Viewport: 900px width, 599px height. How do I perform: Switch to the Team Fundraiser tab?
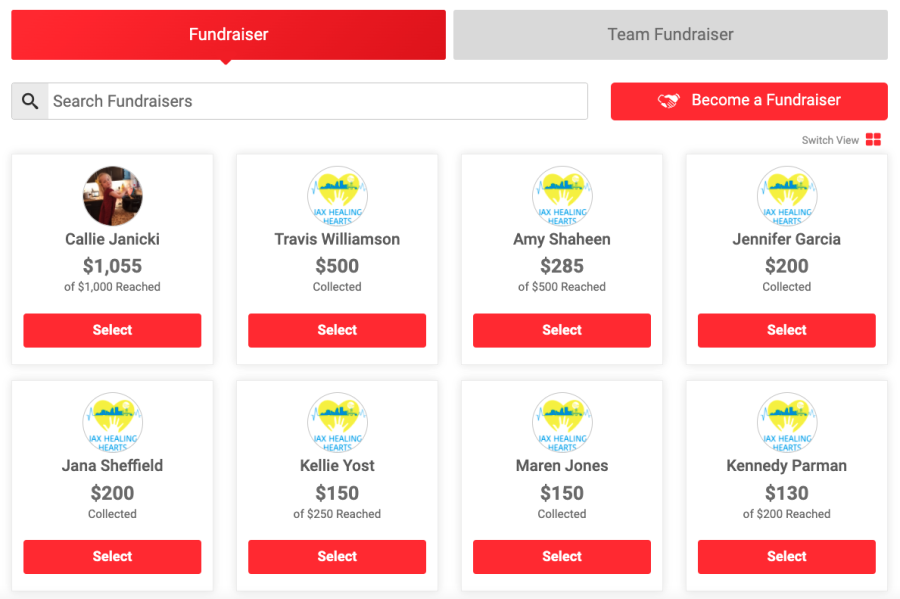coord(670,34)
